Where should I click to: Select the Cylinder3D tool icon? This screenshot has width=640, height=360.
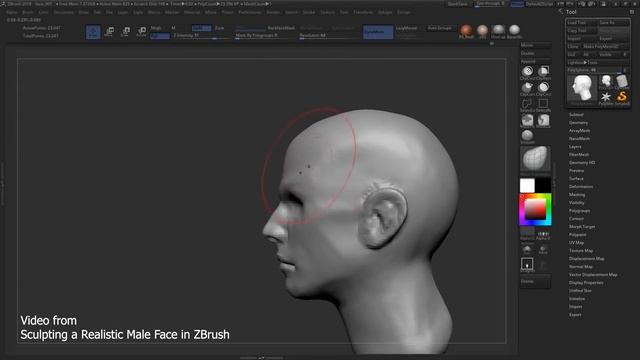point(622,82)
